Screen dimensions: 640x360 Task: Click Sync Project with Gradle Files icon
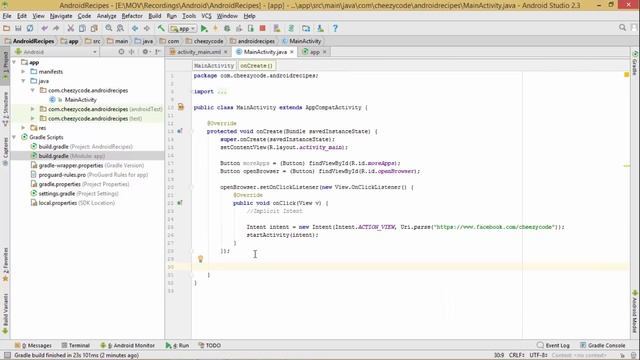(291, 29)
